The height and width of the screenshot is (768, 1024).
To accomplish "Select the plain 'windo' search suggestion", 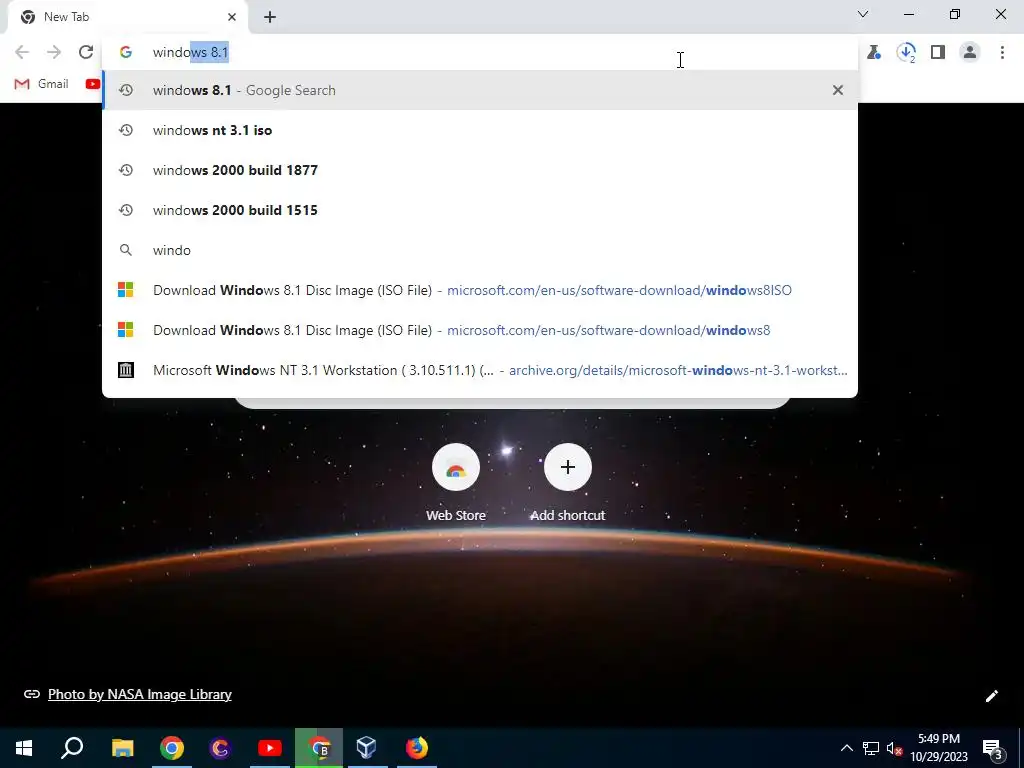I will pos(480,250).
